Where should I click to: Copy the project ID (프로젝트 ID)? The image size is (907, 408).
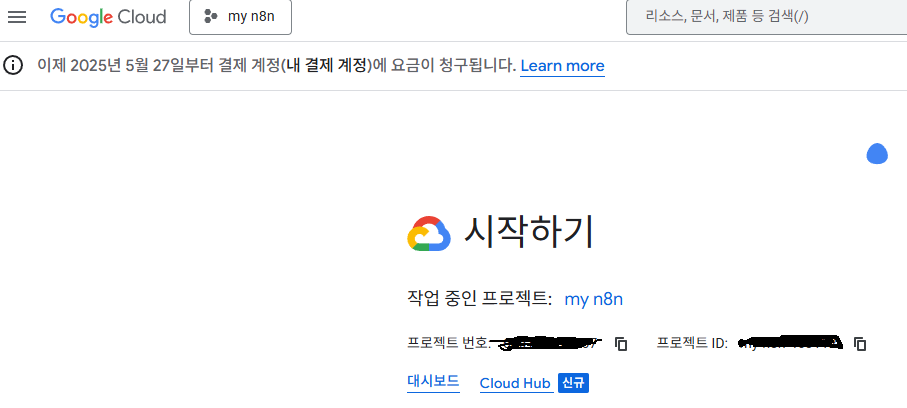pyautogui.click(x=860, y=344)
